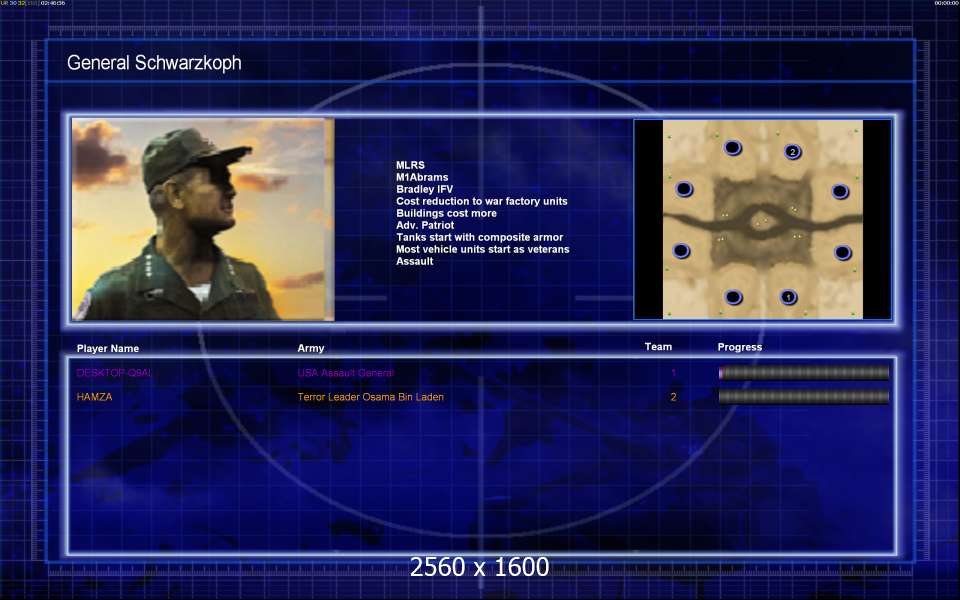Select the purple DESKTOP player name
This screenshot has width=960, height=600.
click(x=114, y=373)
